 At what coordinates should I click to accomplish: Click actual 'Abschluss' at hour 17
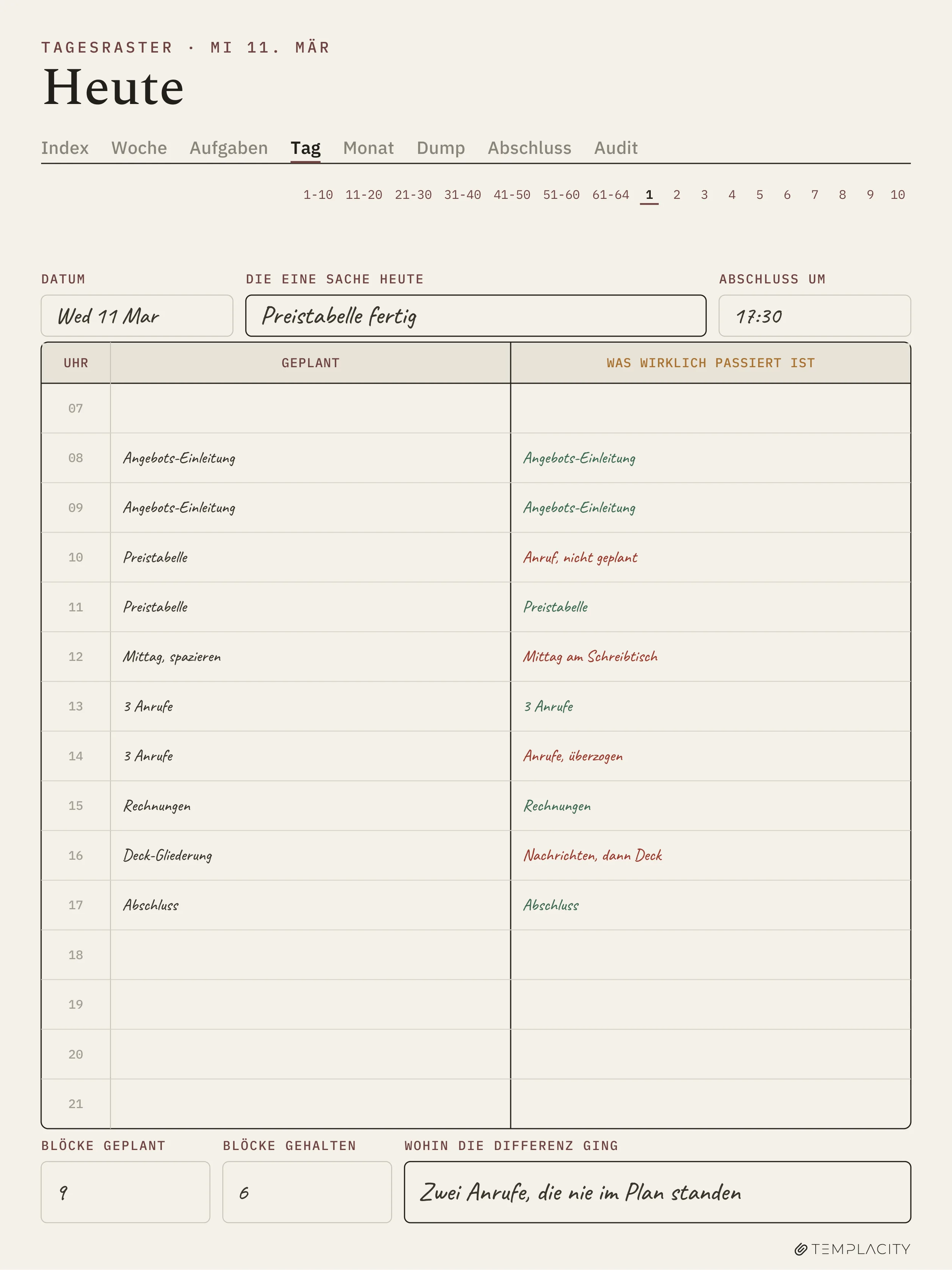pyautogui.click(x=551, y=905)
